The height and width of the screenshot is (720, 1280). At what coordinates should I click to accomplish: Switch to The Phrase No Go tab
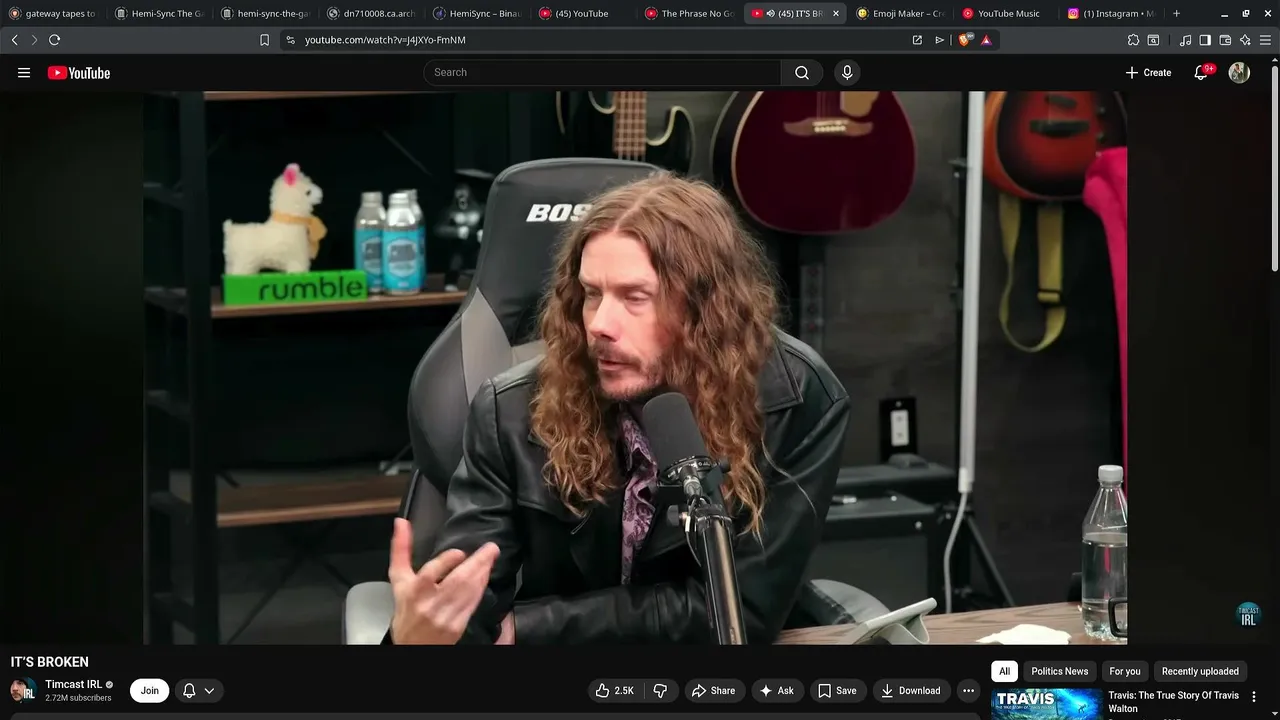pyautogui.click(x=690, y=14)
